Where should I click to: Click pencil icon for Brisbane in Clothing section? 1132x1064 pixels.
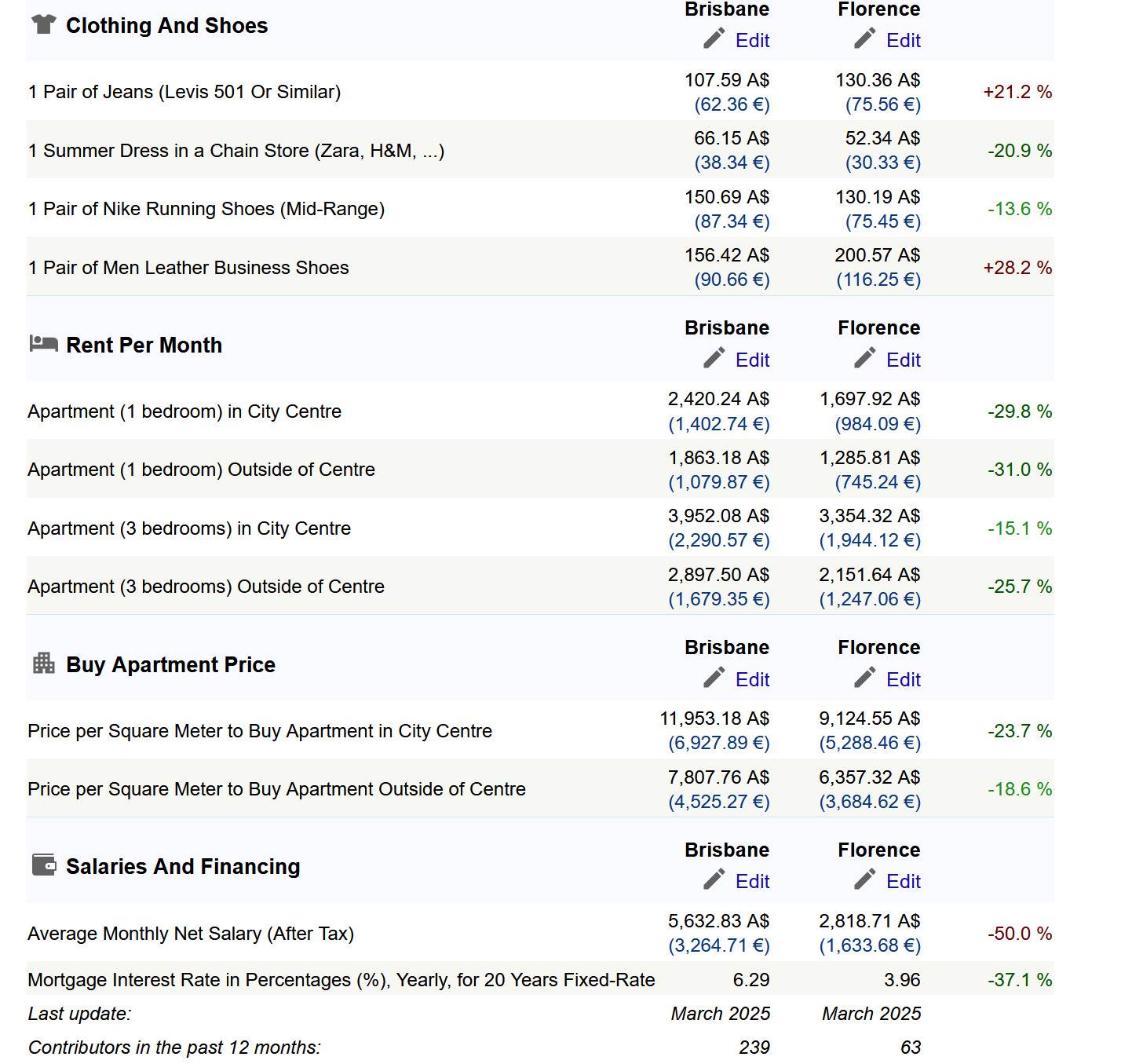coord(714,38)
